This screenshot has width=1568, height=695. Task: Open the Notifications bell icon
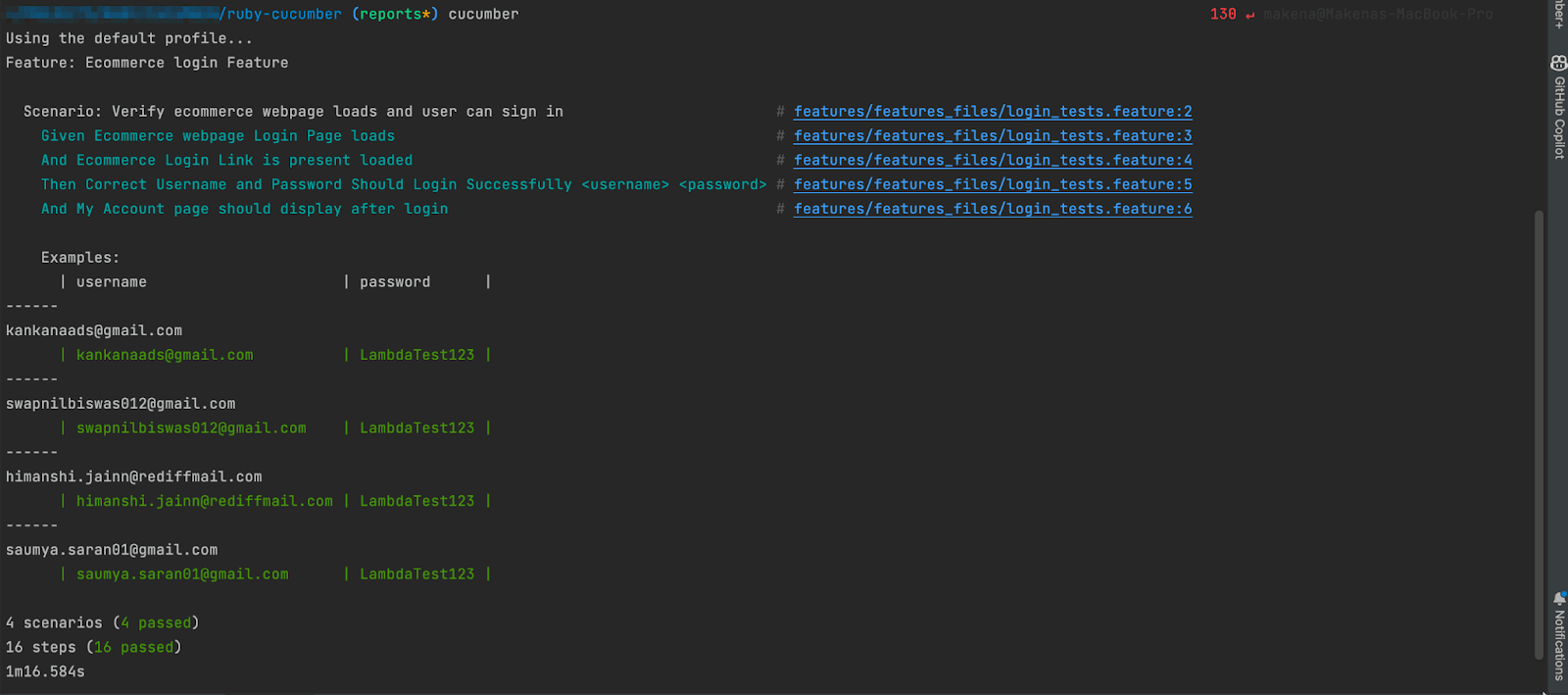(1558, 599)
